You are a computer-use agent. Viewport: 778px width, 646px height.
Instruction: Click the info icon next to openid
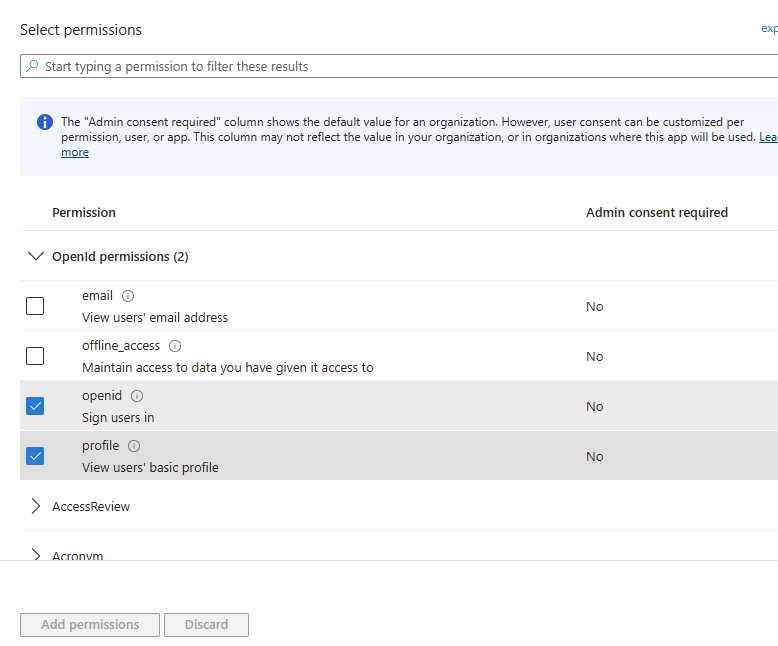(137, 396)
